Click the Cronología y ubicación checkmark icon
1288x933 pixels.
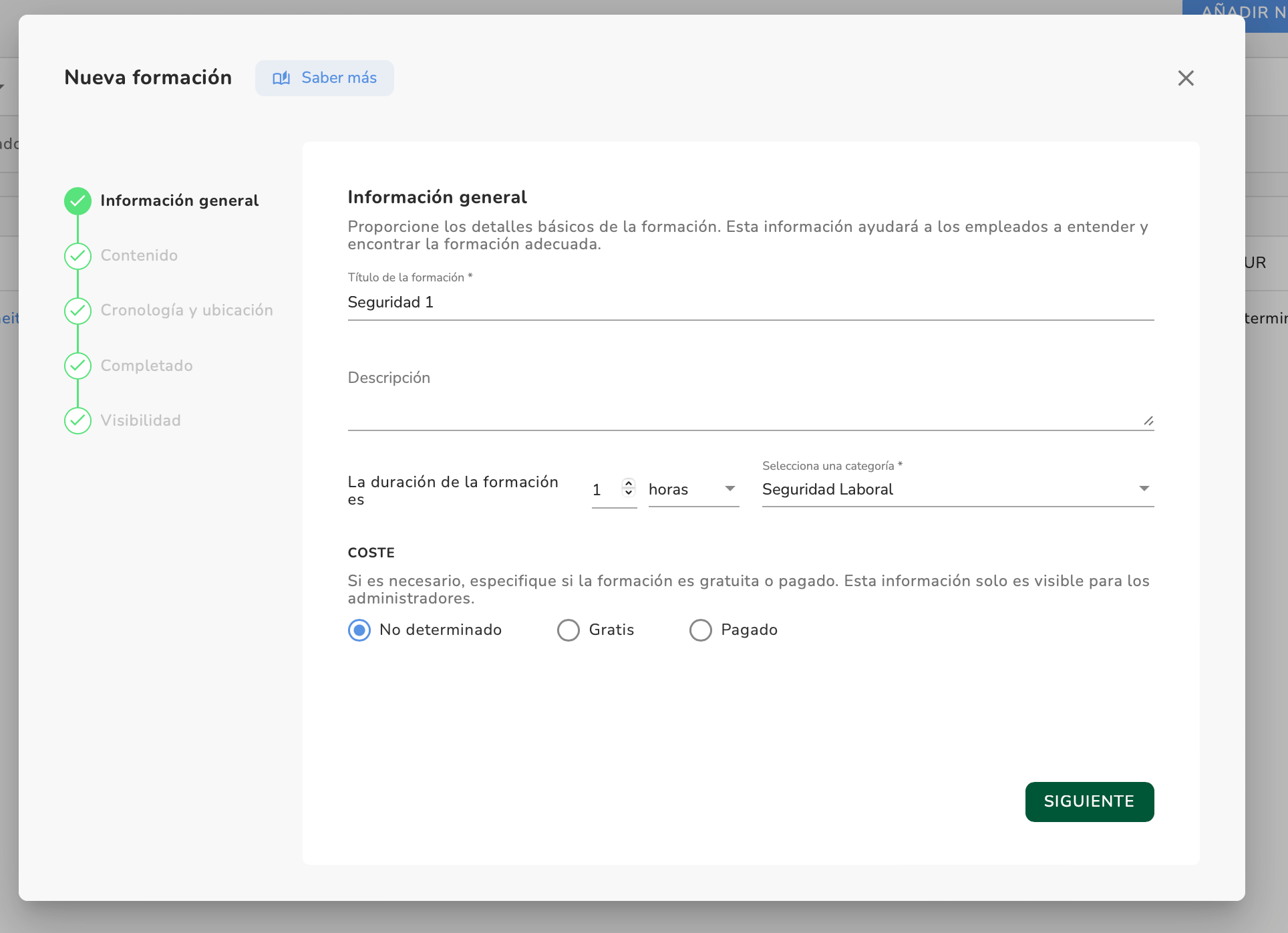[77, 311]
